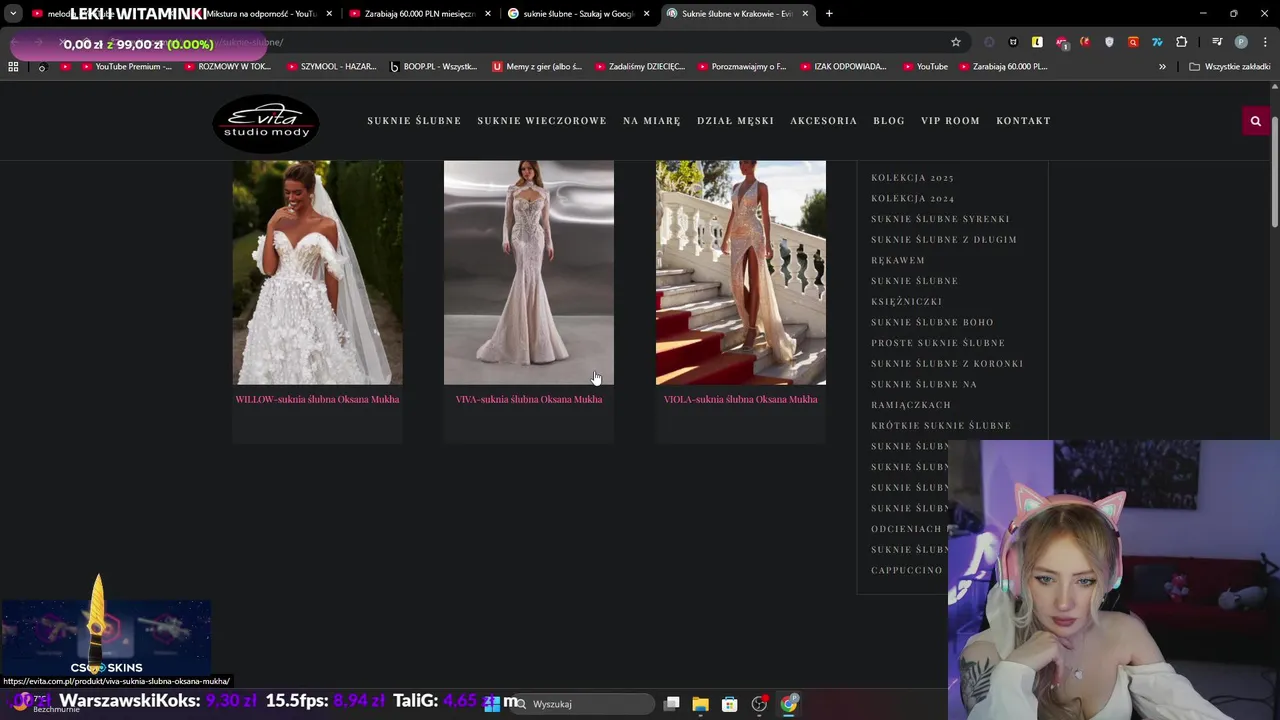Open the Chrome three-dot menu
Screen dimensions: 1280x720
(x=1265, y=42)
